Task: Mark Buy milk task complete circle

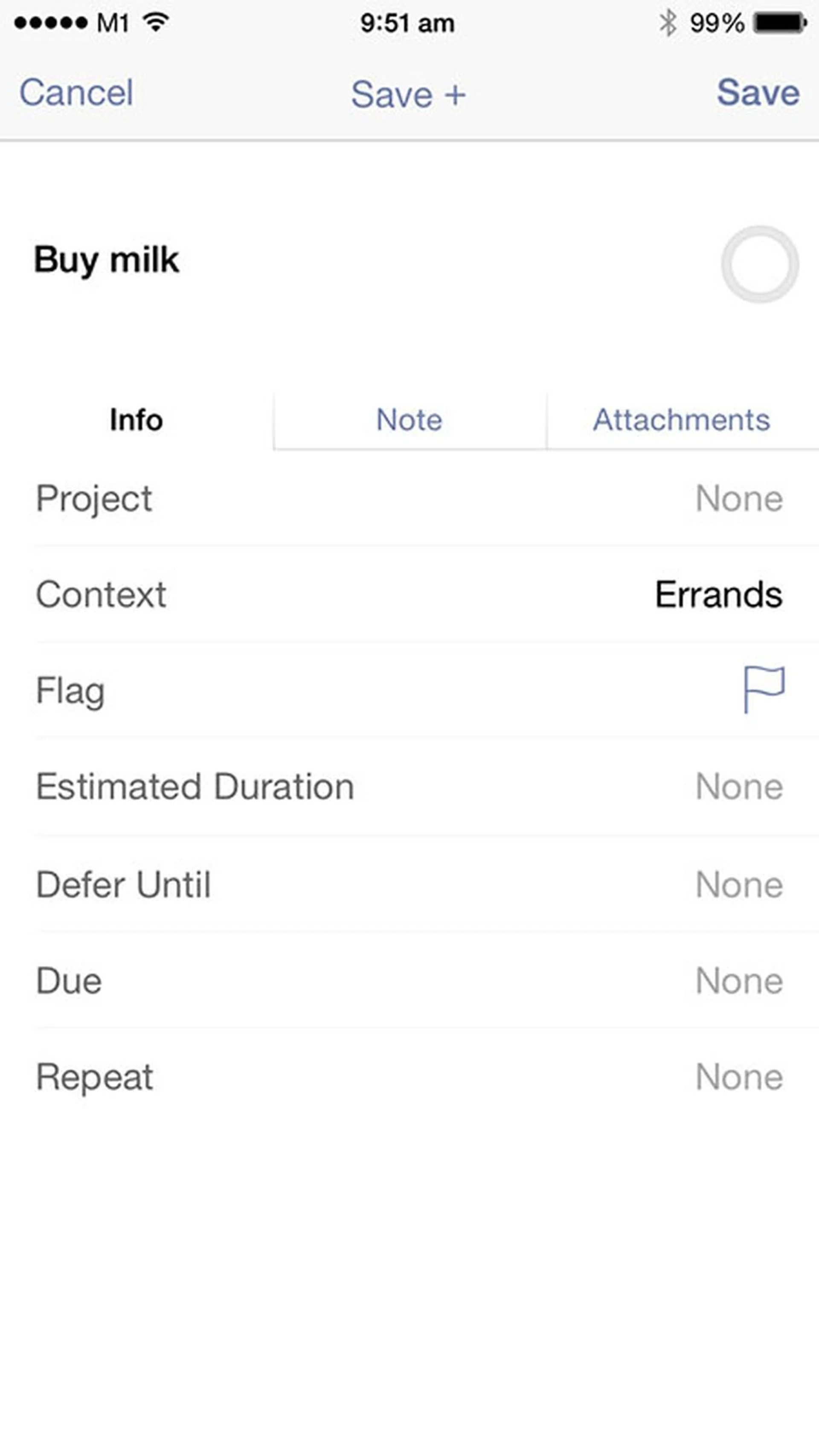Action: click(760, 264)
